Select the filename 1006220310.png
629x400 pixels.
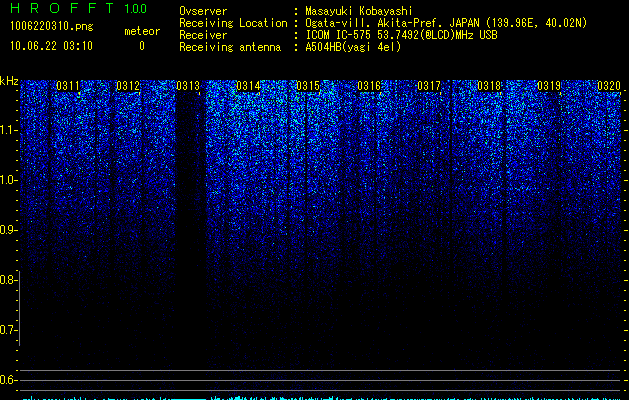click(52, 26)
